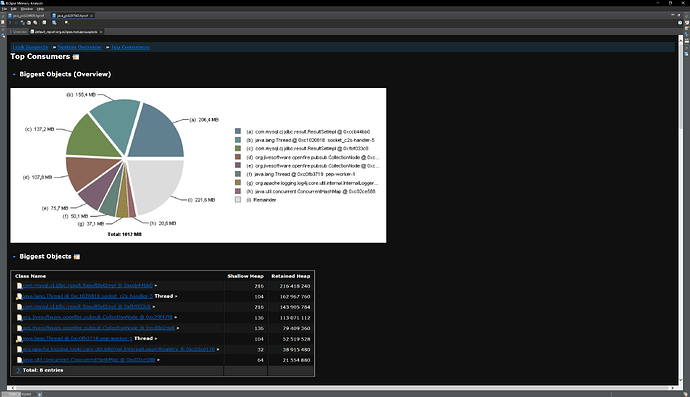Screen dimensions: 690x397
Task: Follow the Leak Suspects breadcrumb link
Action: pyautogui.click(x=30, y=47)
